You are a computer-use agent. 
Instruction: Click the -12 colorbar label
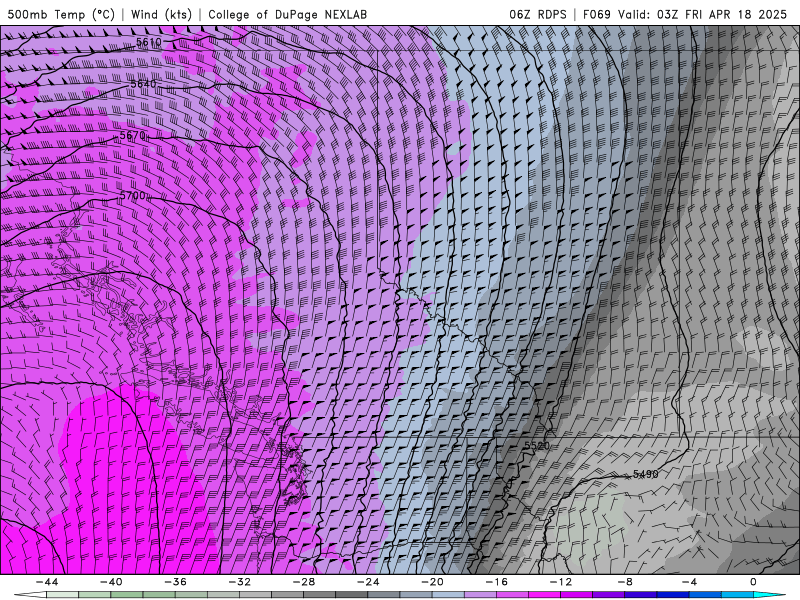click(561, 582)
